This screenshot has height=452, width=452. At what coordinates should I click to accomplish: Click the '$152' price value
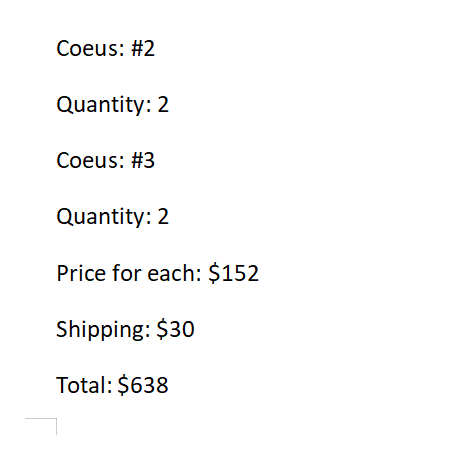pyautogui.click(x=233, y=273)
